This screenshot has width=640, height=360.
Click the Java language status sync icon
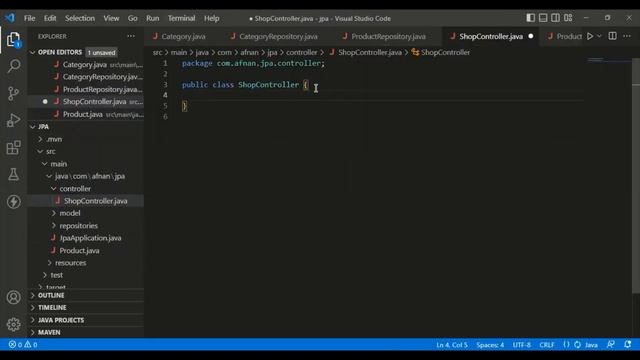(578, 344)
